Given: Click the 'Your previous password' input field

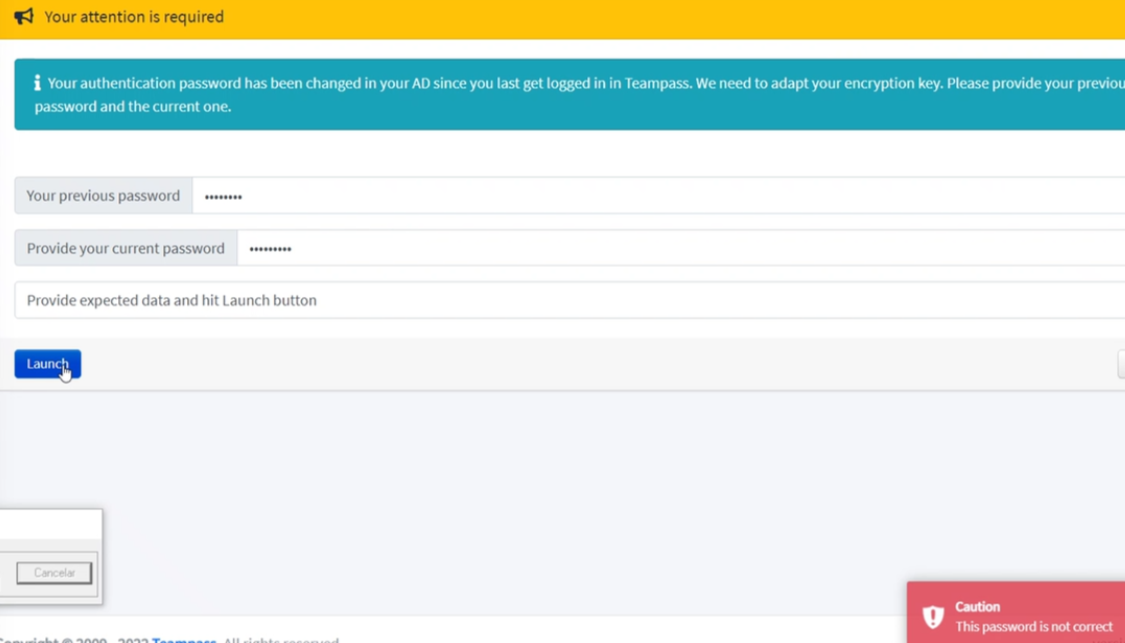Looking at the screenshot, I should [x=659, y=195].
